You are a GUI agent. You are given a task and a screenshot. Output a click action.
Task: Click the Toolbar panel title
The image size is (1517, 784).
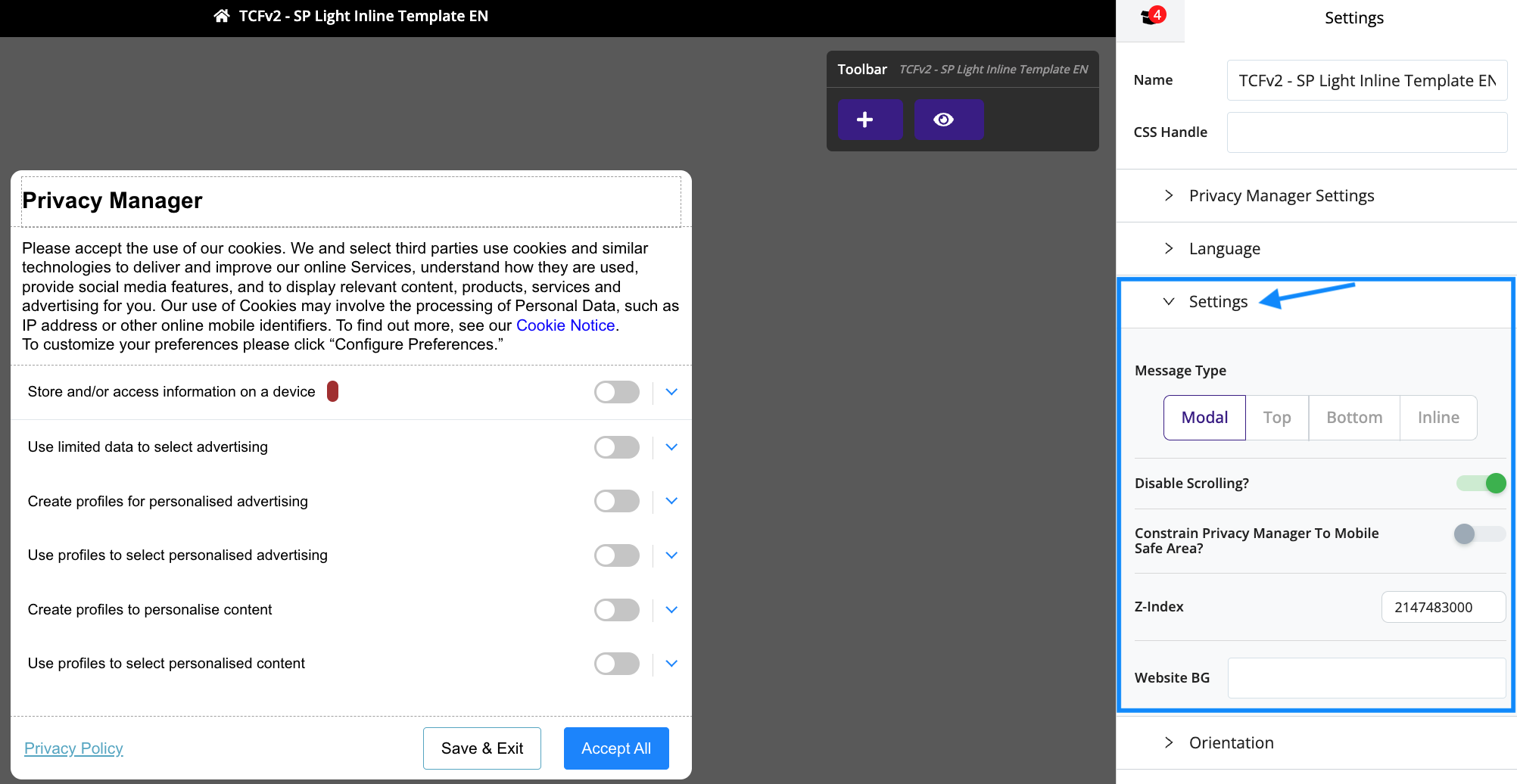pyautogui.click(x=862, y=70)
